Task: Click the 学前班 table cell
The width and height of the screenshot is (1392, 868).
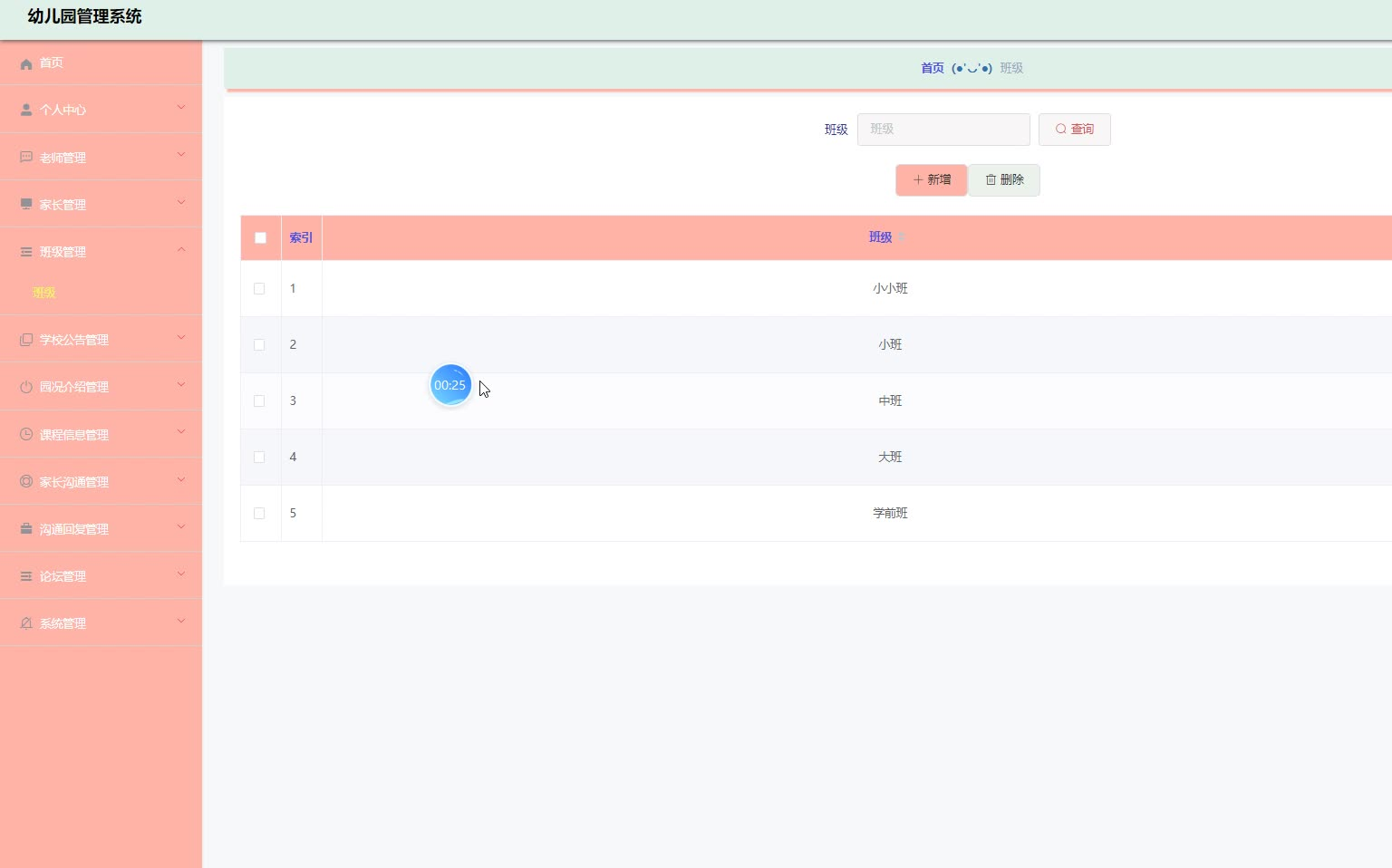Action: tap(890, 513)
